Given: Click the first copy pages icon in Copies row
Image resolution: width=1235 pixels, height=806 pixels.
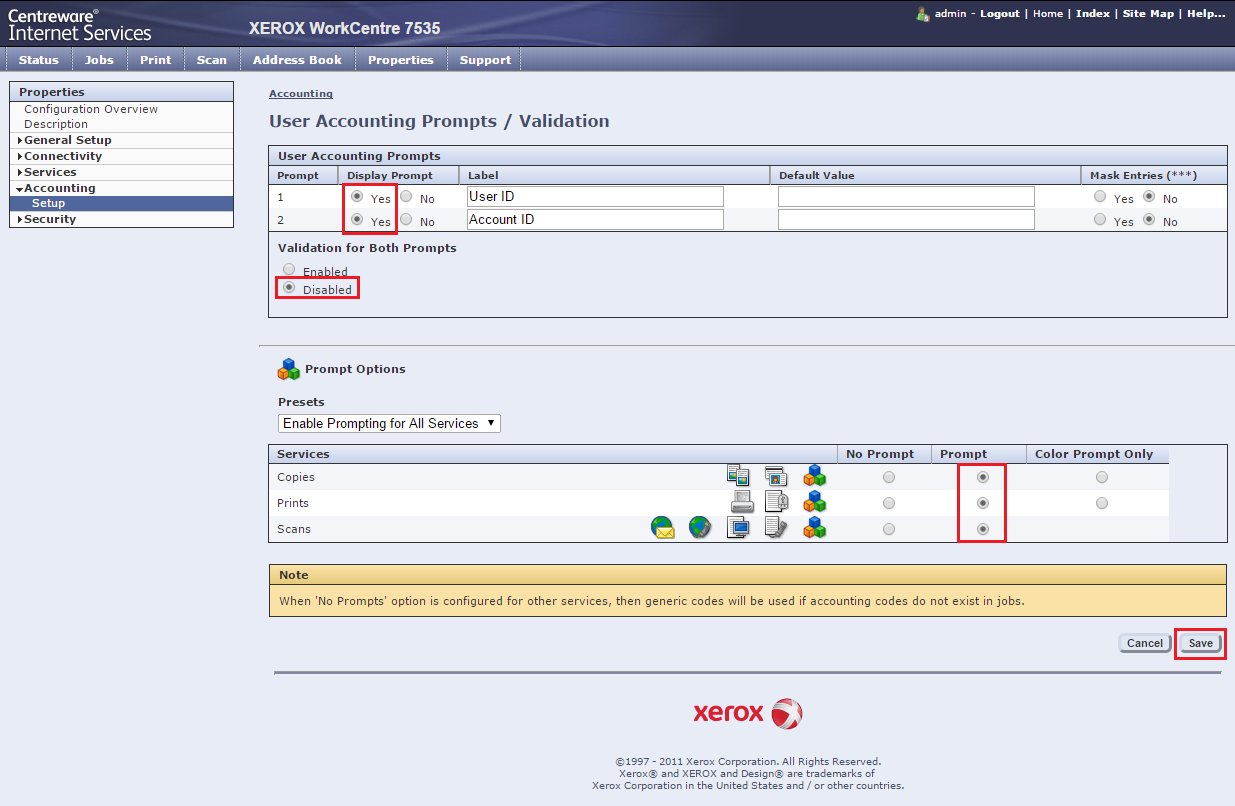Looking at the screenshot, I should [738, 476].
